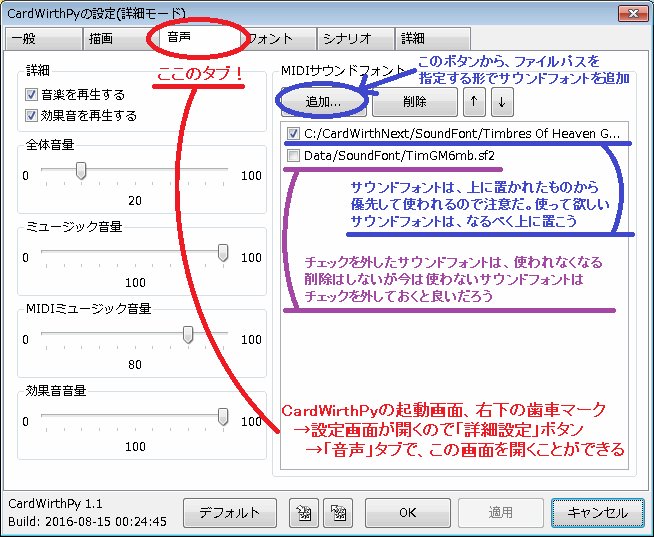Click the 削除 button
This screenshot has height=537, width=654.
pyautogui.click(x=415, y=101)
